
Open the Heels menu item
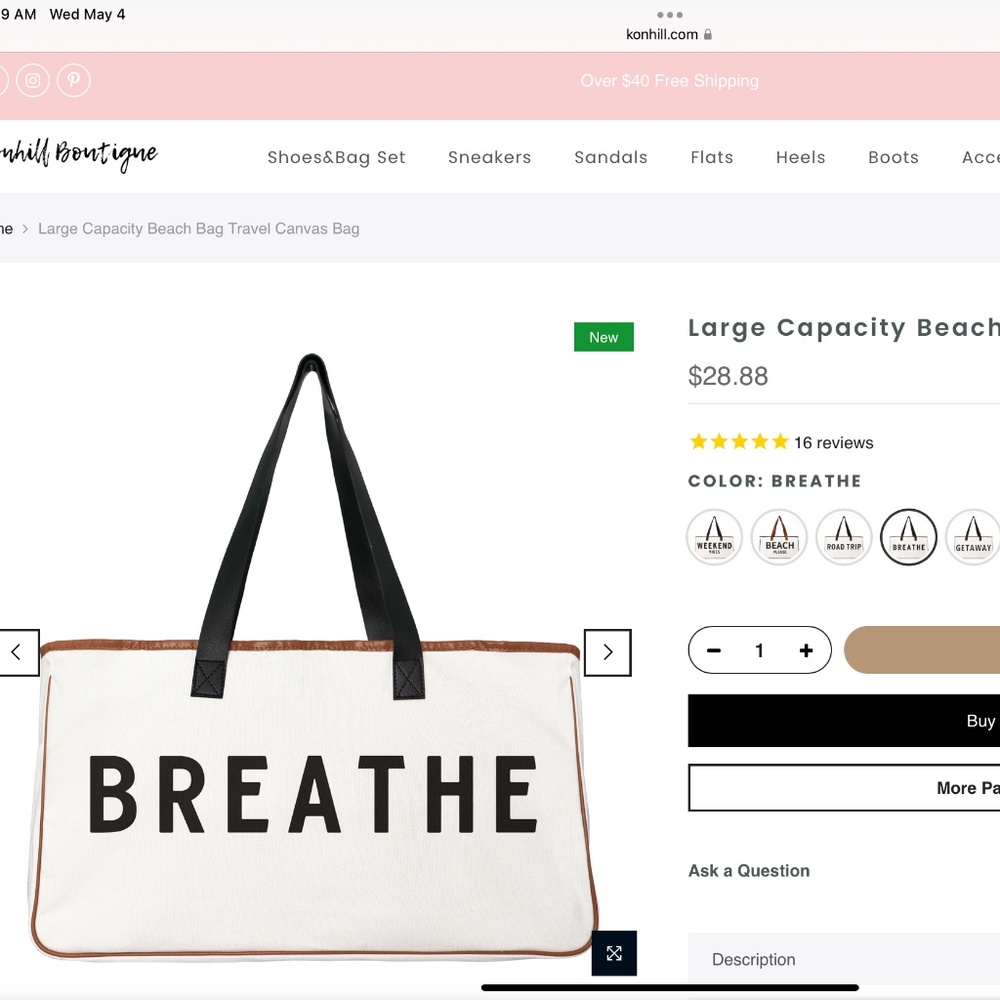click(x=800, y=158)
